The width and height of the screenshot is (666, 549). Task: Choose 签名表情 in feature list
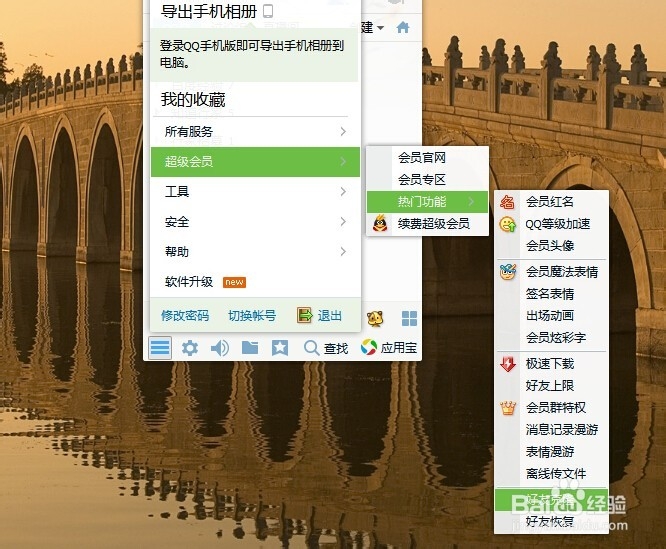tap(551, 294)
